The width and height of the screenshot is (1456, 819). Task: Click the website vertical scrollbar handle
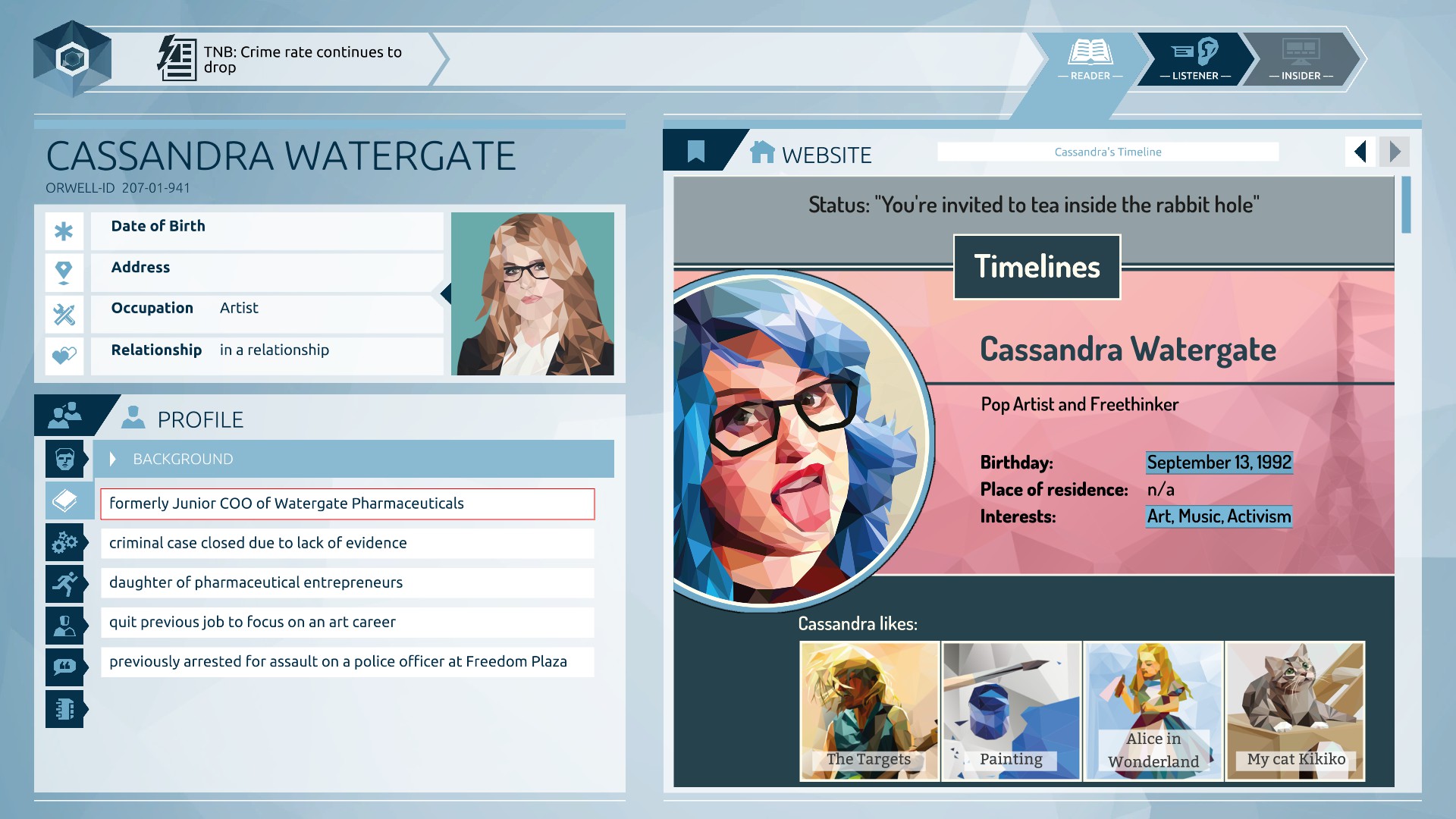click(1406, 205)
